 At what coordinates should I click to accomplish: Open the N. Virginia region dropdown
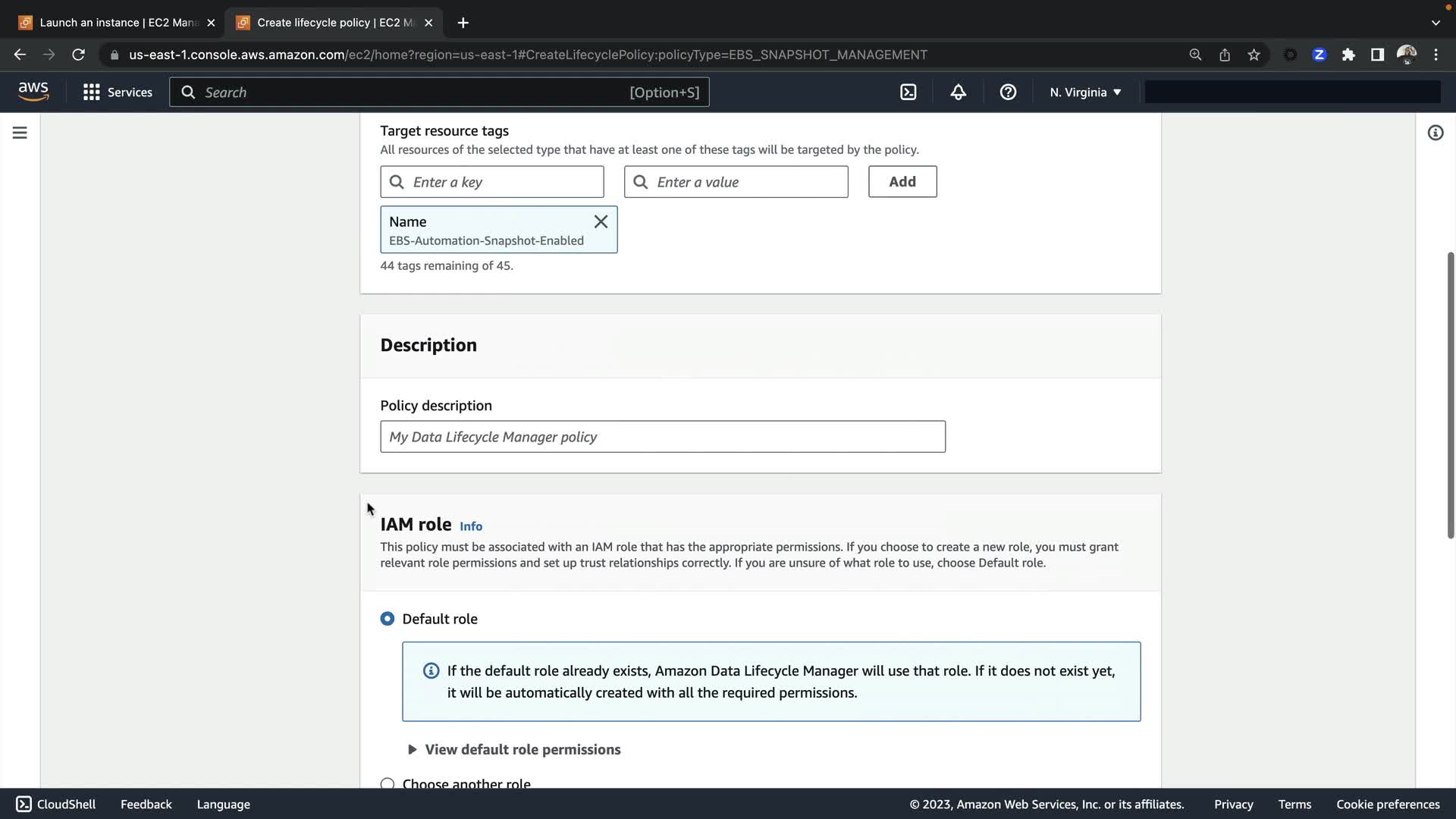[1085, 93]
